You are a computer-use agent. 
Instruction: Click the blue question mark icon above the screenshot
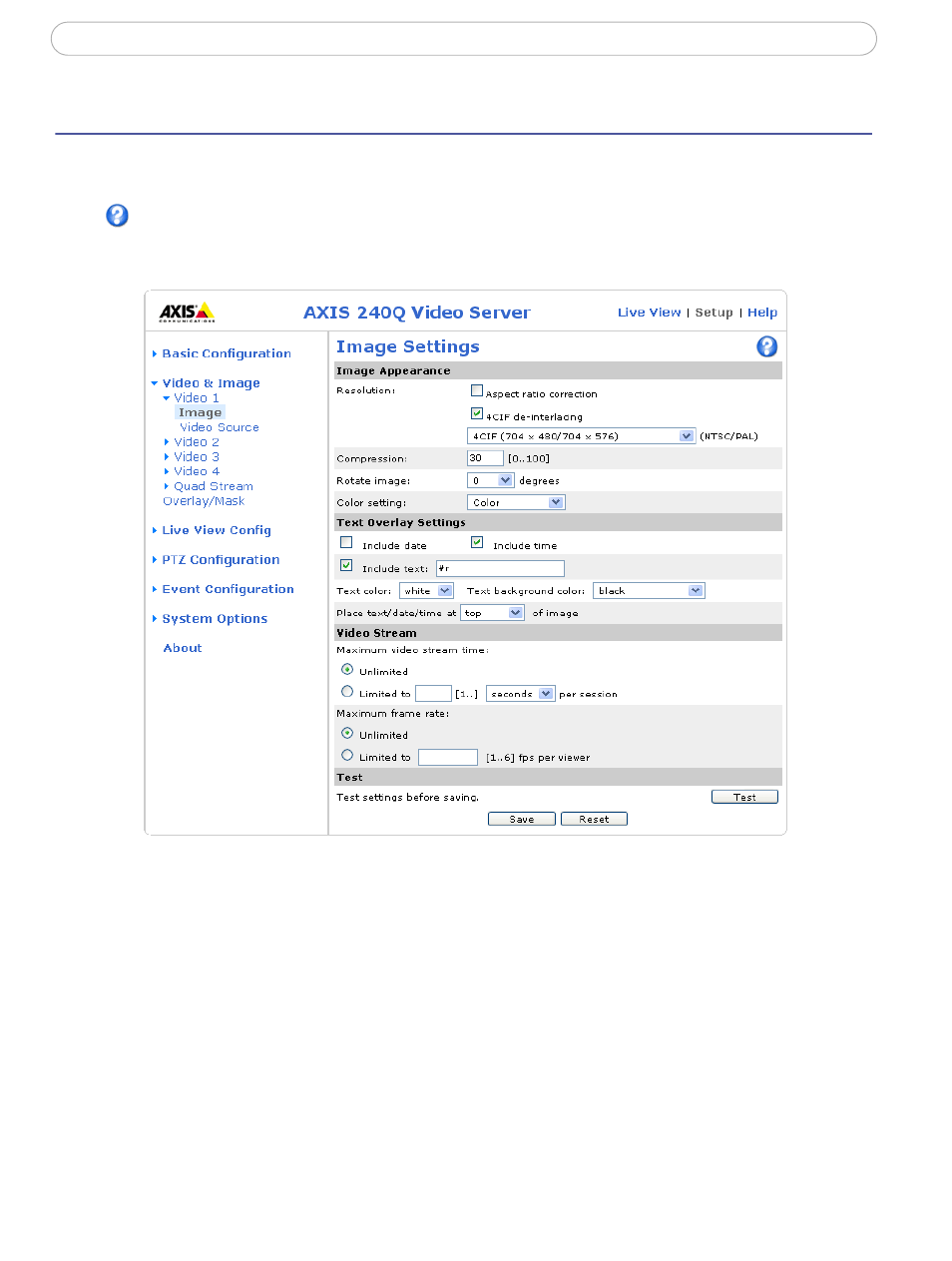click(x=117, y=216)
